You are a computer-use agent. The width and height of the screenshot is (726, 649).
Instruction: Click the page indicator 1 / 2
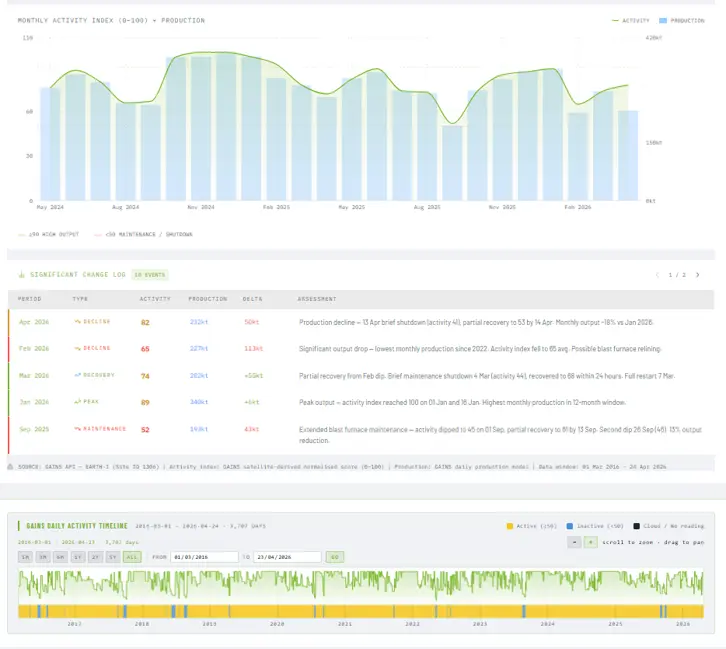pos(677,275)
